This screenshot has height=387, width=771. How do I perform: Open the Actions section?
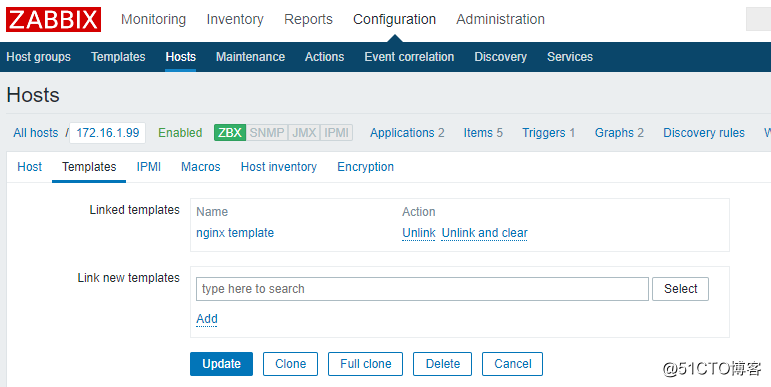coord(325,57)
